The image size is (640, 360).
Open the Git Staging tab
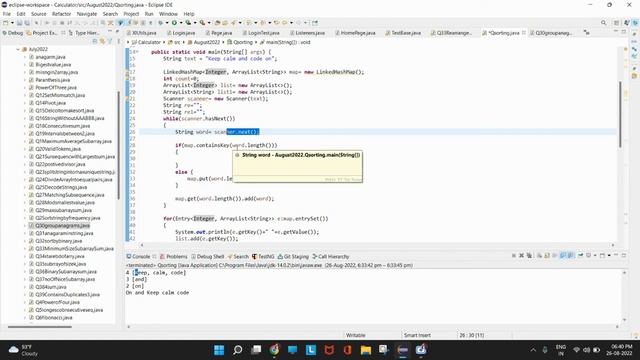[x=293, y=256]
